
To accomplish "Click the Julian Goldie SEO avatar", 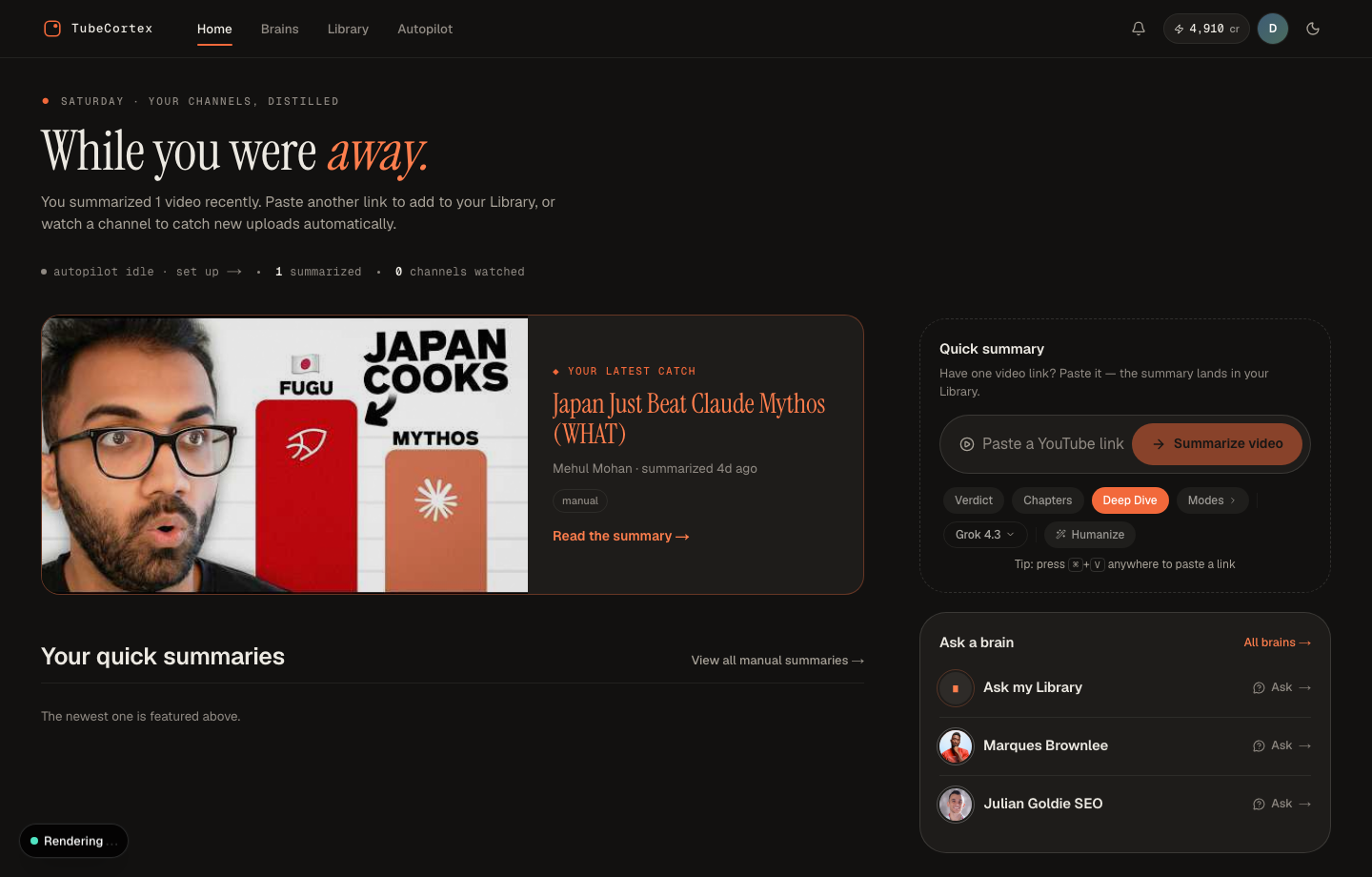I will pos(956,804).
